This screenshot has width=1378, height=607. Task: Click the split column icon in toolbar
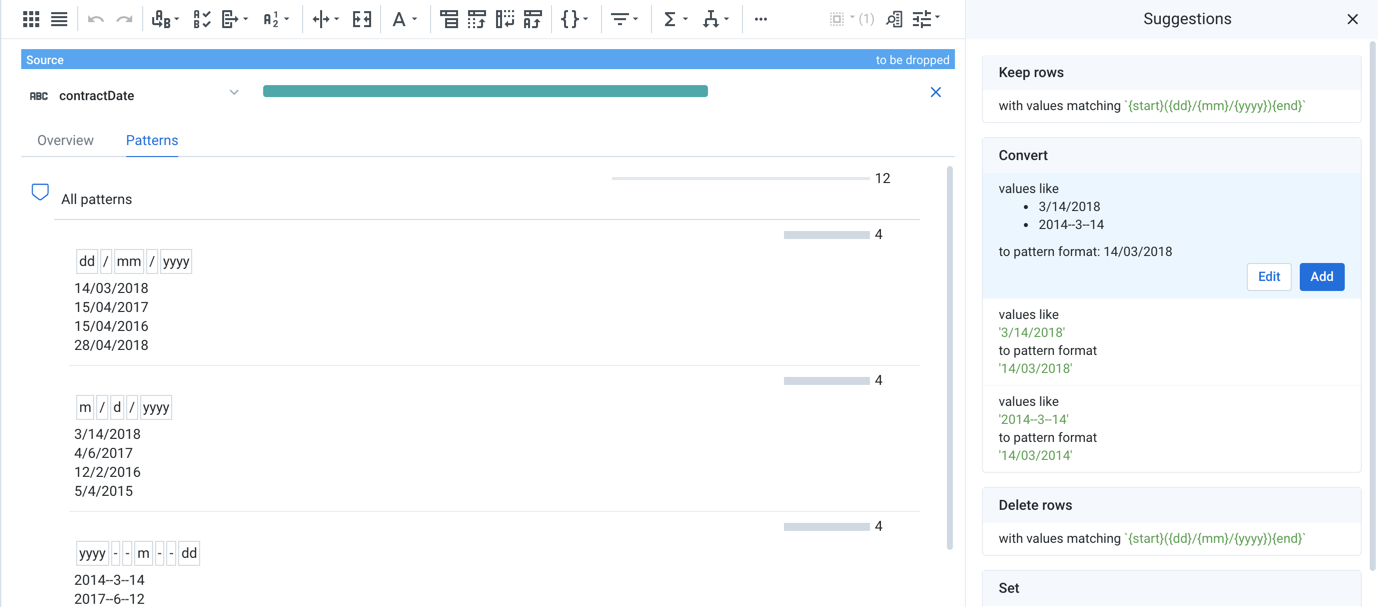point(322,18)
